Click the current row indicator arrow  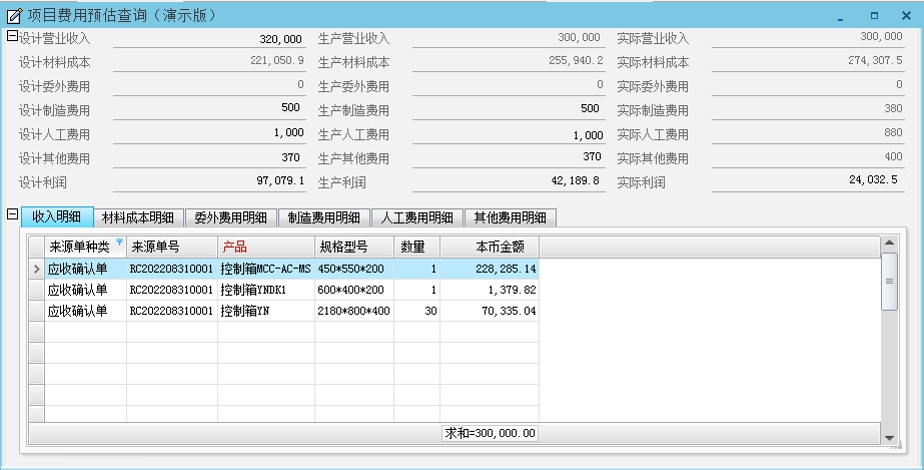click(x=36, y=269)
